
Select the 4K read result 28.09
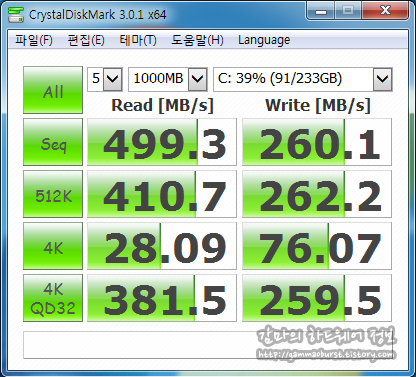pyautogui.click(x=162, y=246)
